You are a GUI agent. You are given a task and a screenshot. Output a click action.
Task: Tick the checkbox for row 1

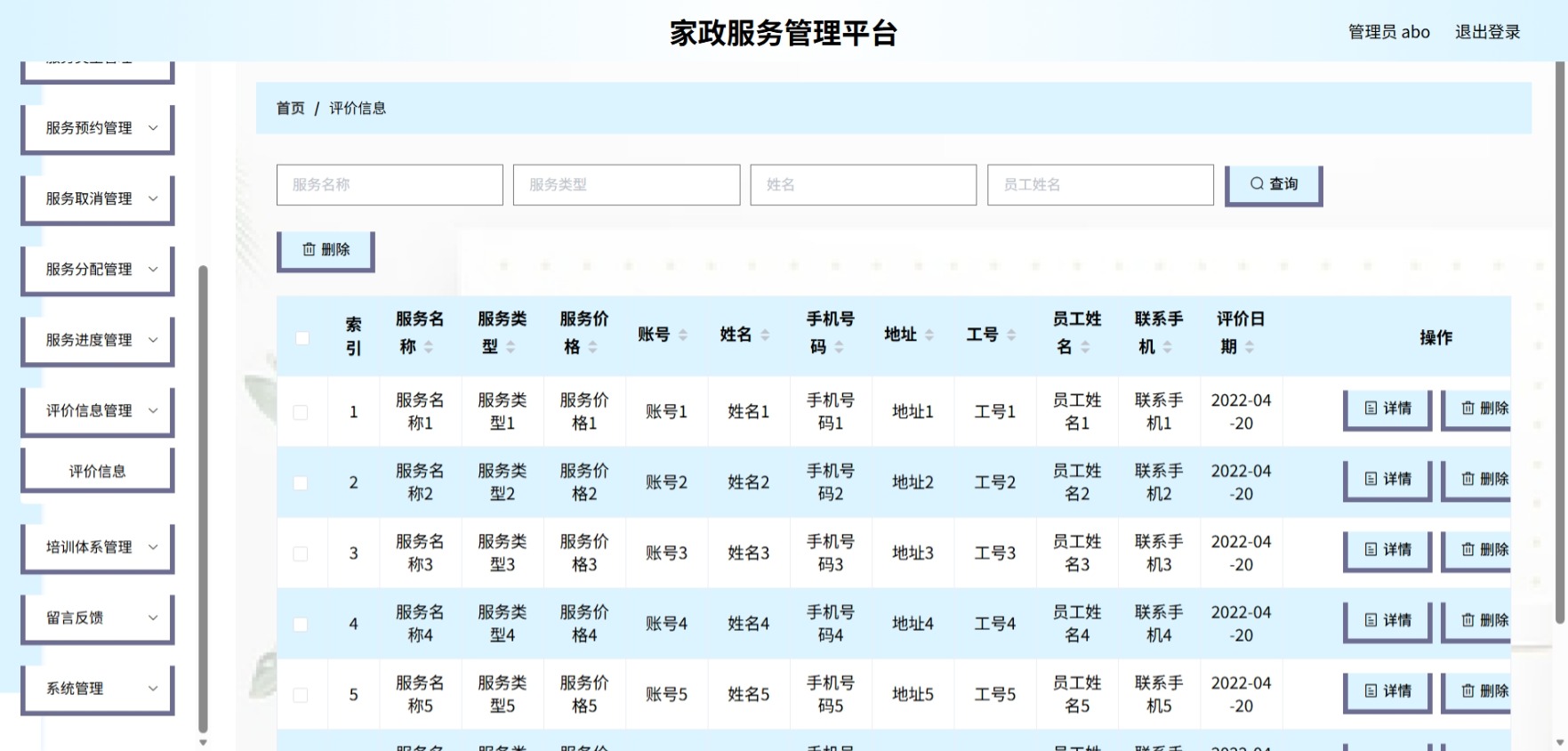click(x=301, y=412)
